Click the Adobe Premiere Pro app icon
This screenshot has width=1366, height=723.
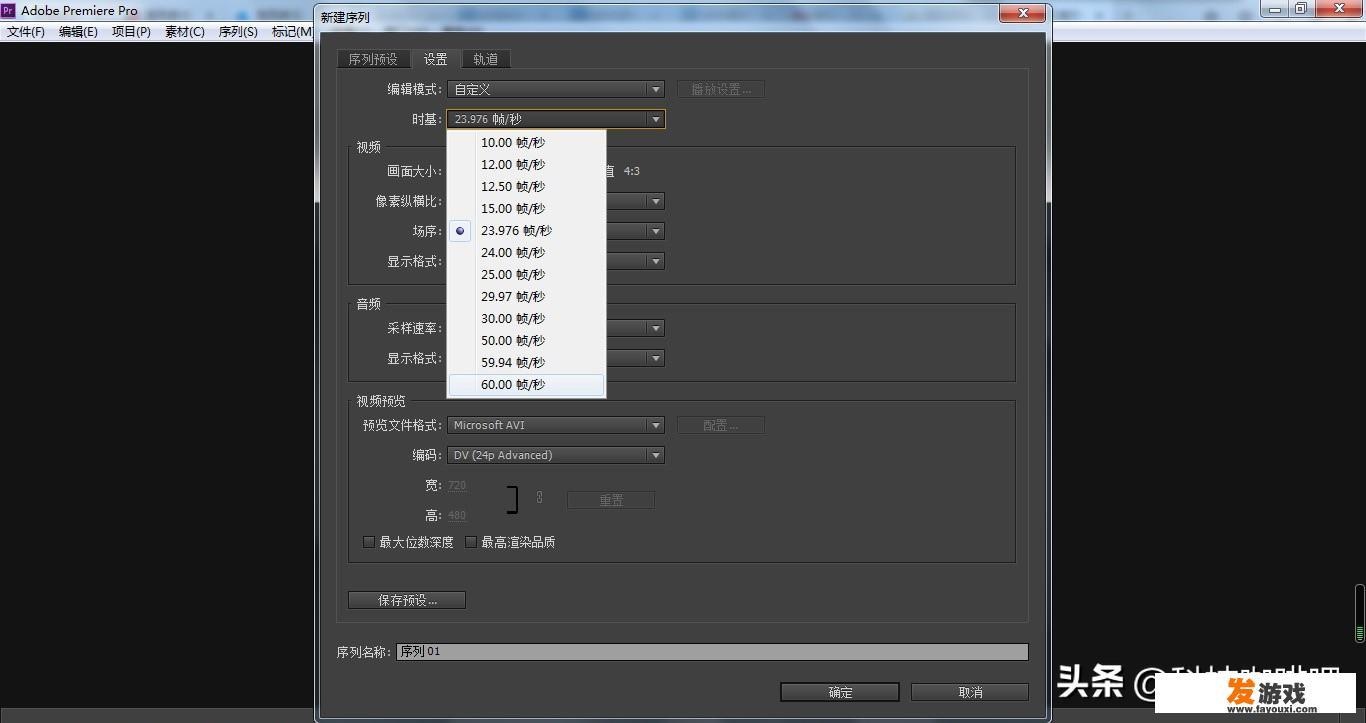coord(8,10)
